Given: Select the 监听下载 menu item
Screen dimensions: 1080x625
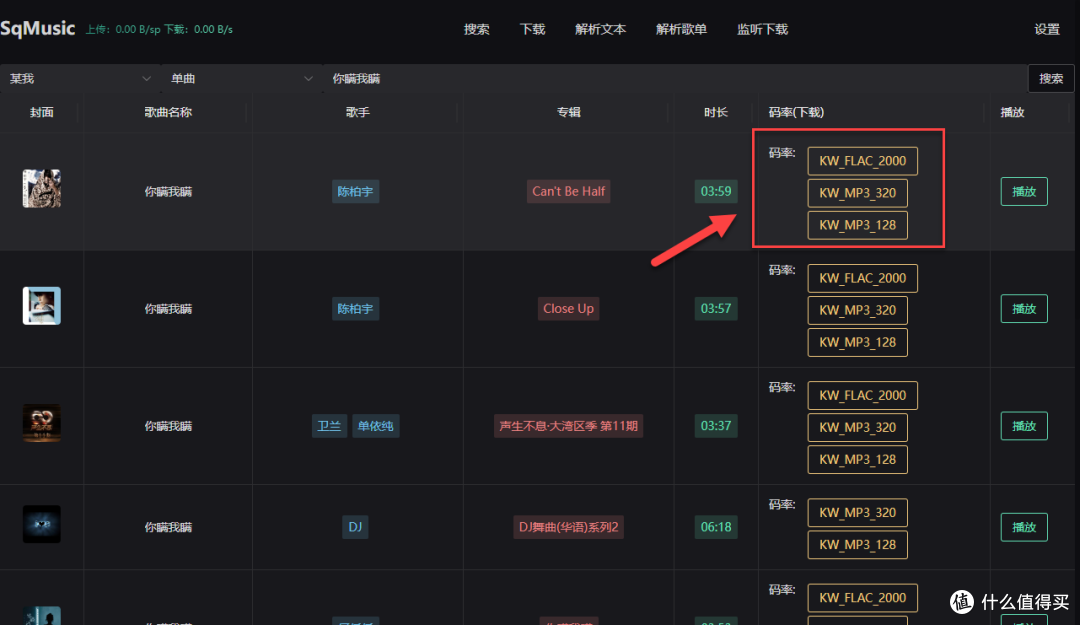Looking at the screenshot, I should pyautogui.click(x=762, y=29).
